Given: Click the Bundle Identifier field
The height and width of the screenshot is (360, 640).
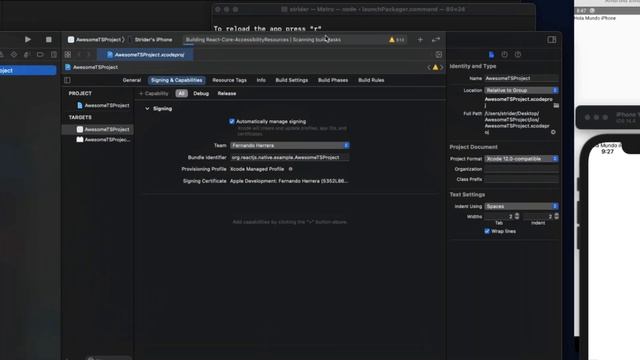Looking at the screenshot, I should pos(289,157).
